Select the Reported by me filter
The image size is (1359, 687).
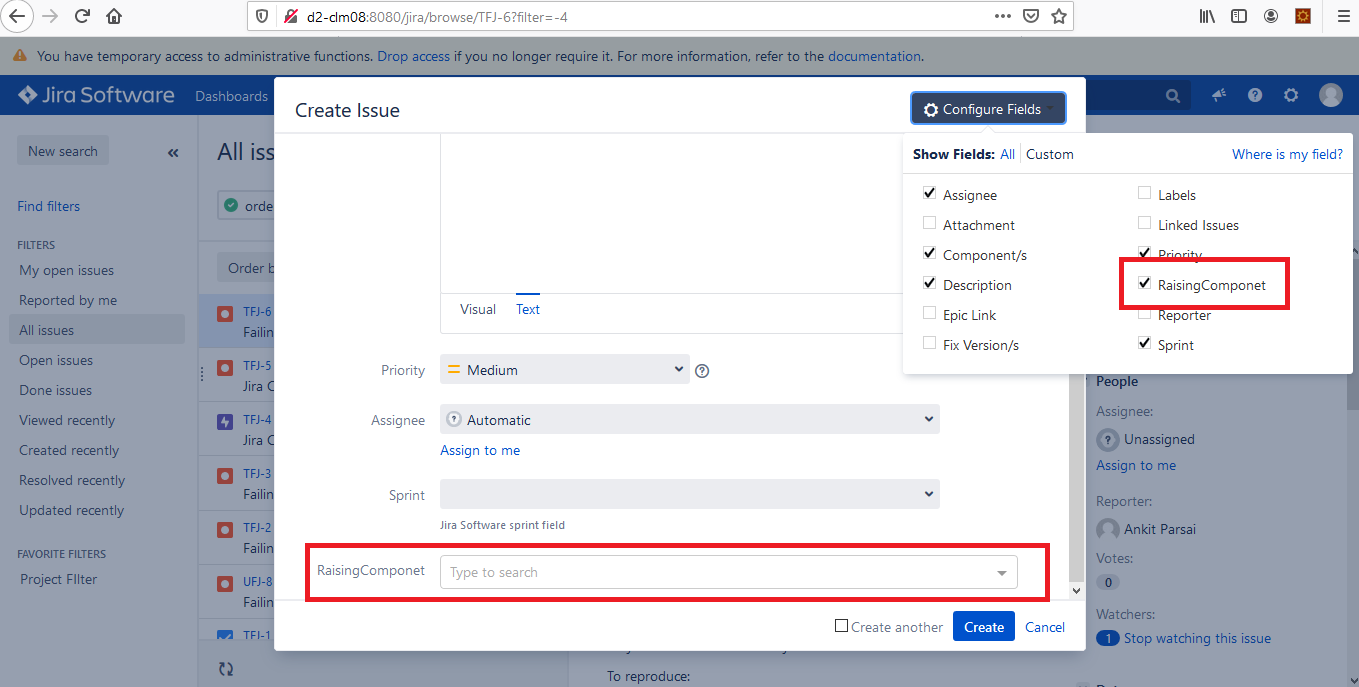click(x=68, y=301)
